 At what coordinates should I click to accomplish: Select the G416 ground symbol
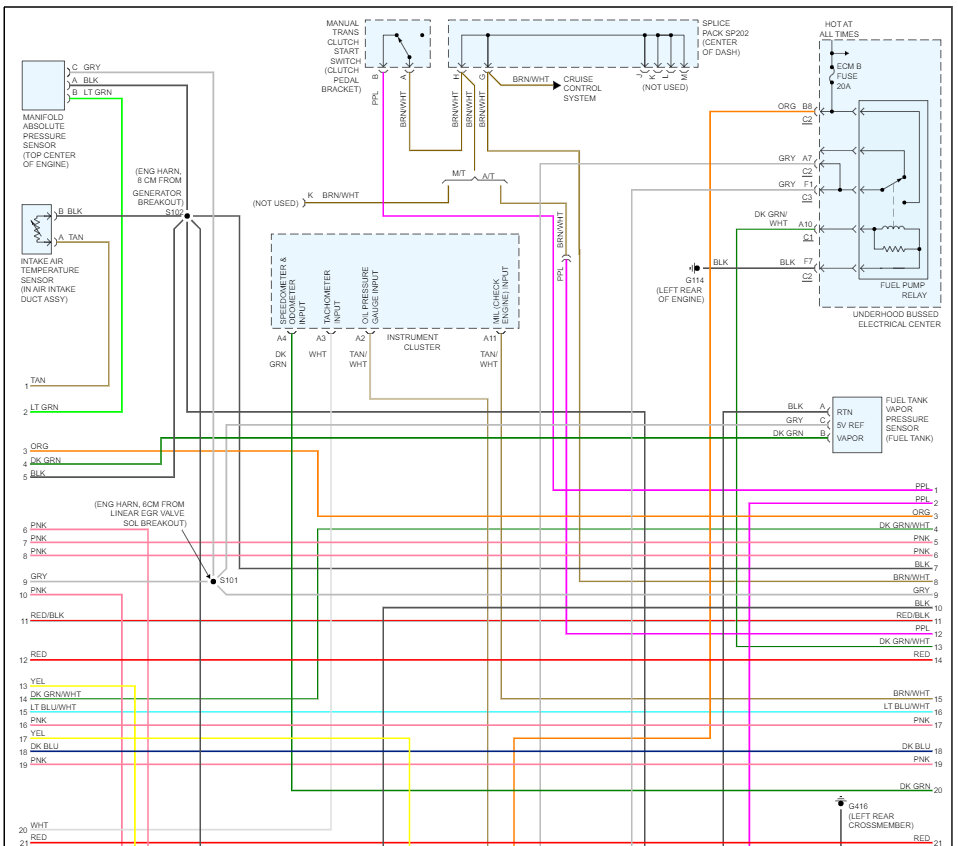841,801
